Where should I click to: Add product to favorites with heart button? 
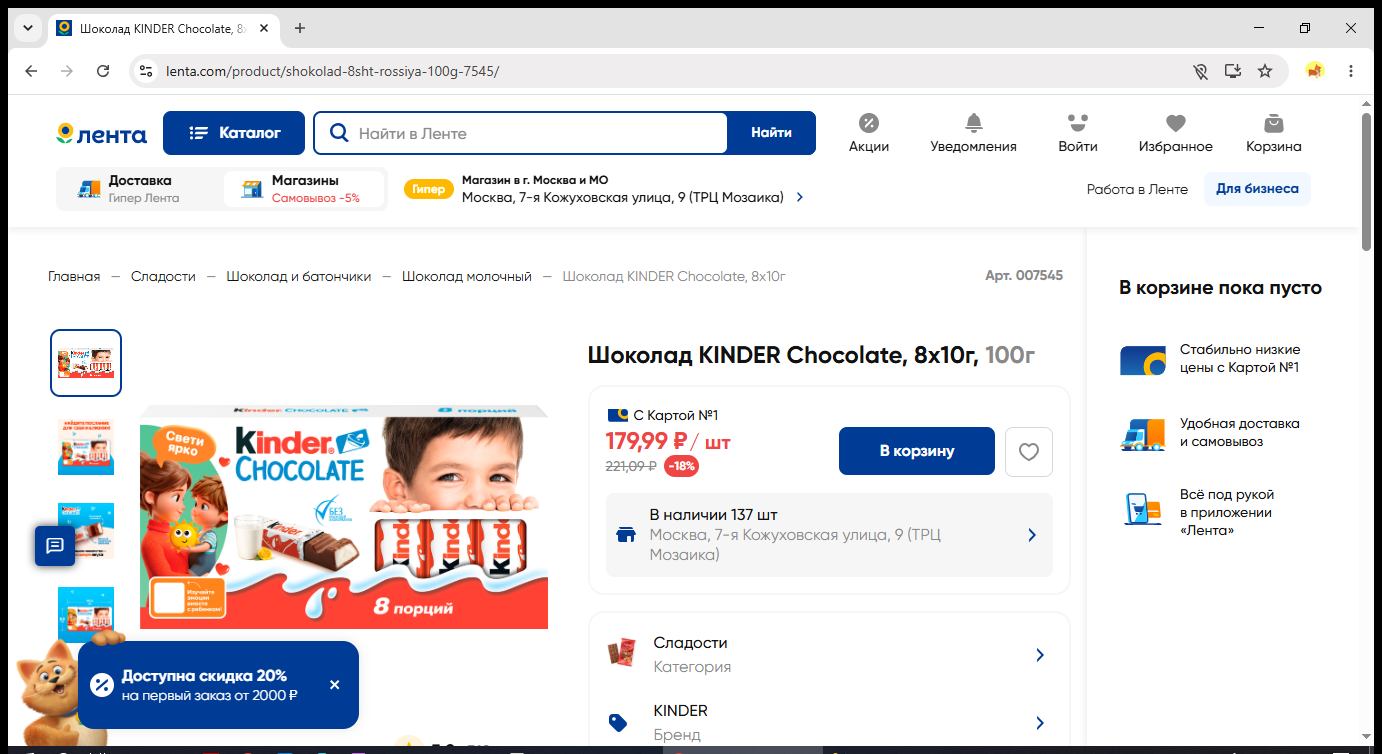1029,452
